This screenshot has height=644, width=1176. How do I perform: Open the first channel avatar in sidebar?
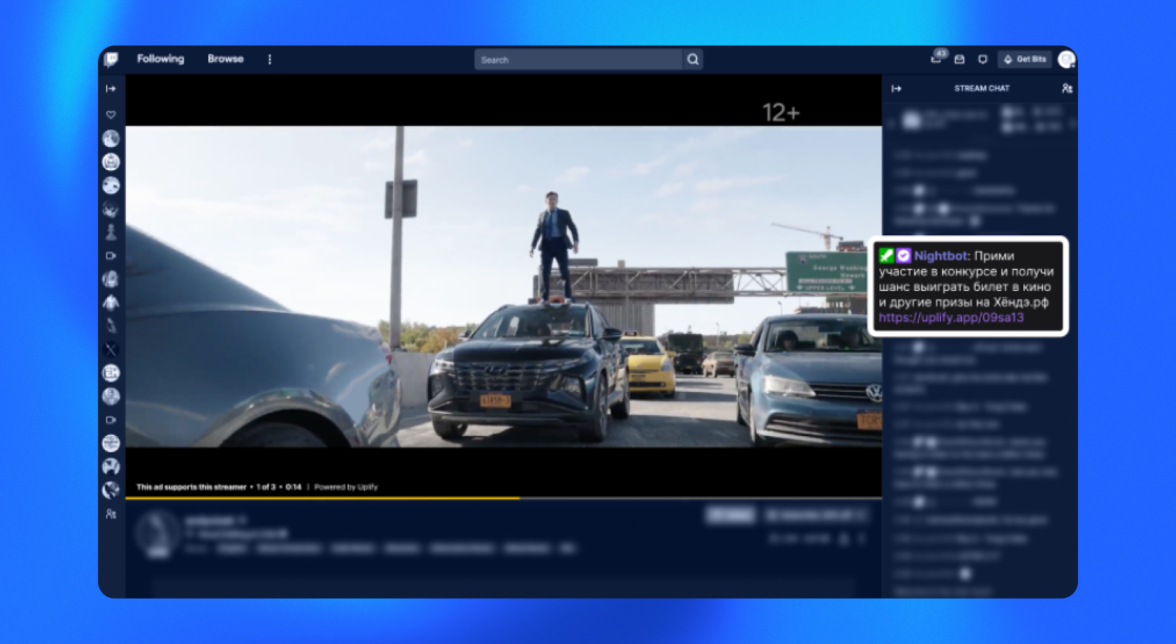pyautogui.click(x=111, y=139)
